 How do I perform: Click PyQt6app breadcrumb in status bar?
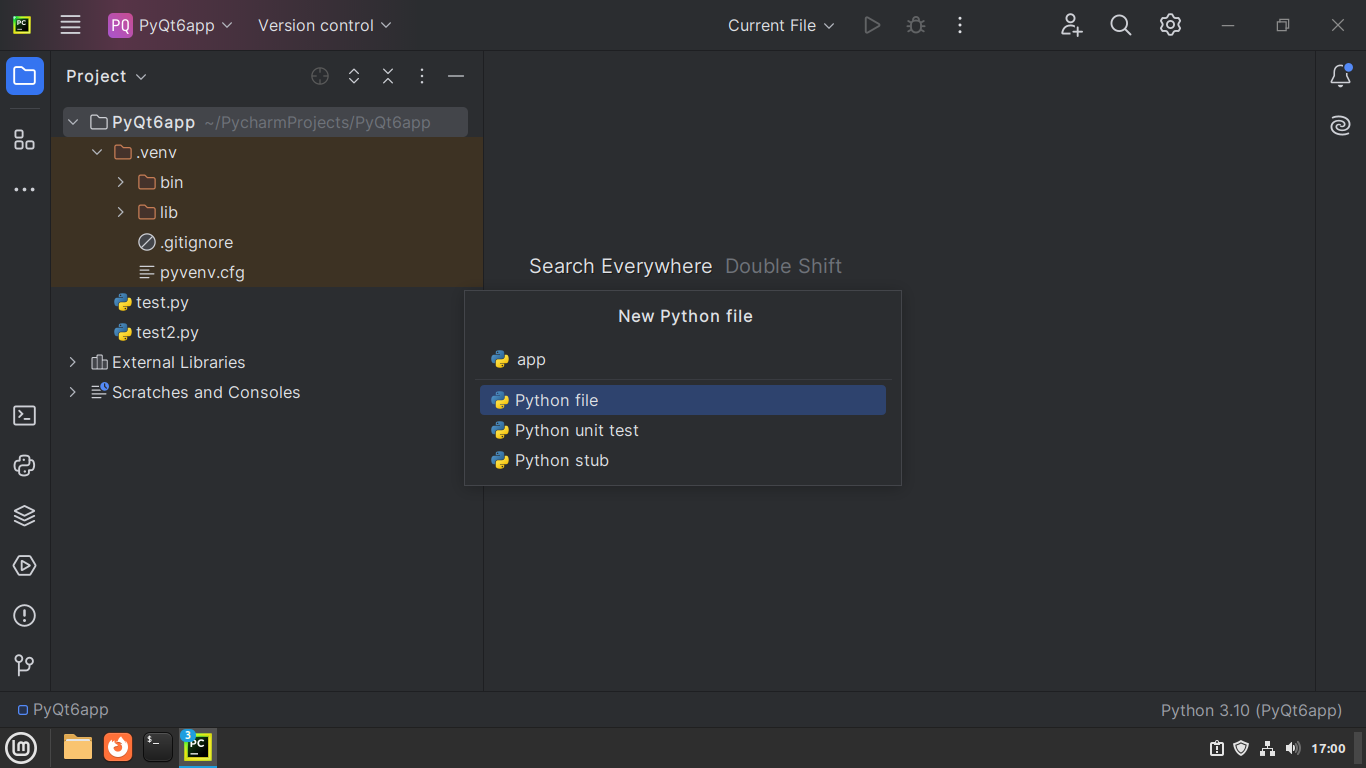click(63, 710)
